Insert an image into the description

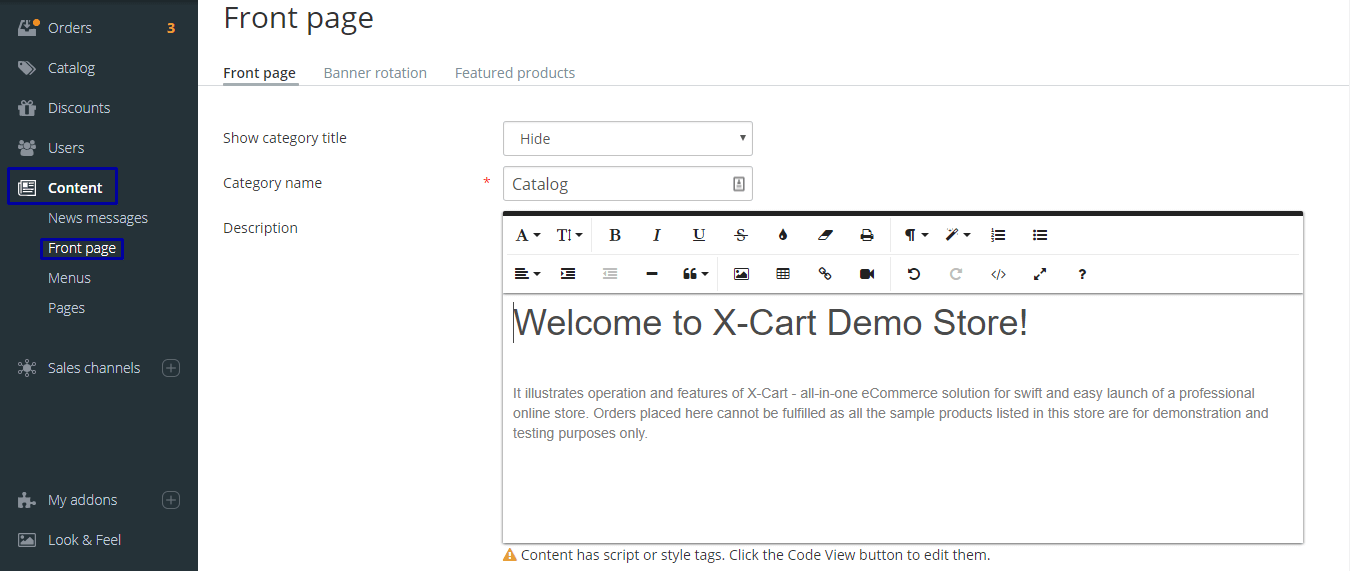pyautogui.click(x=741, y=274)
